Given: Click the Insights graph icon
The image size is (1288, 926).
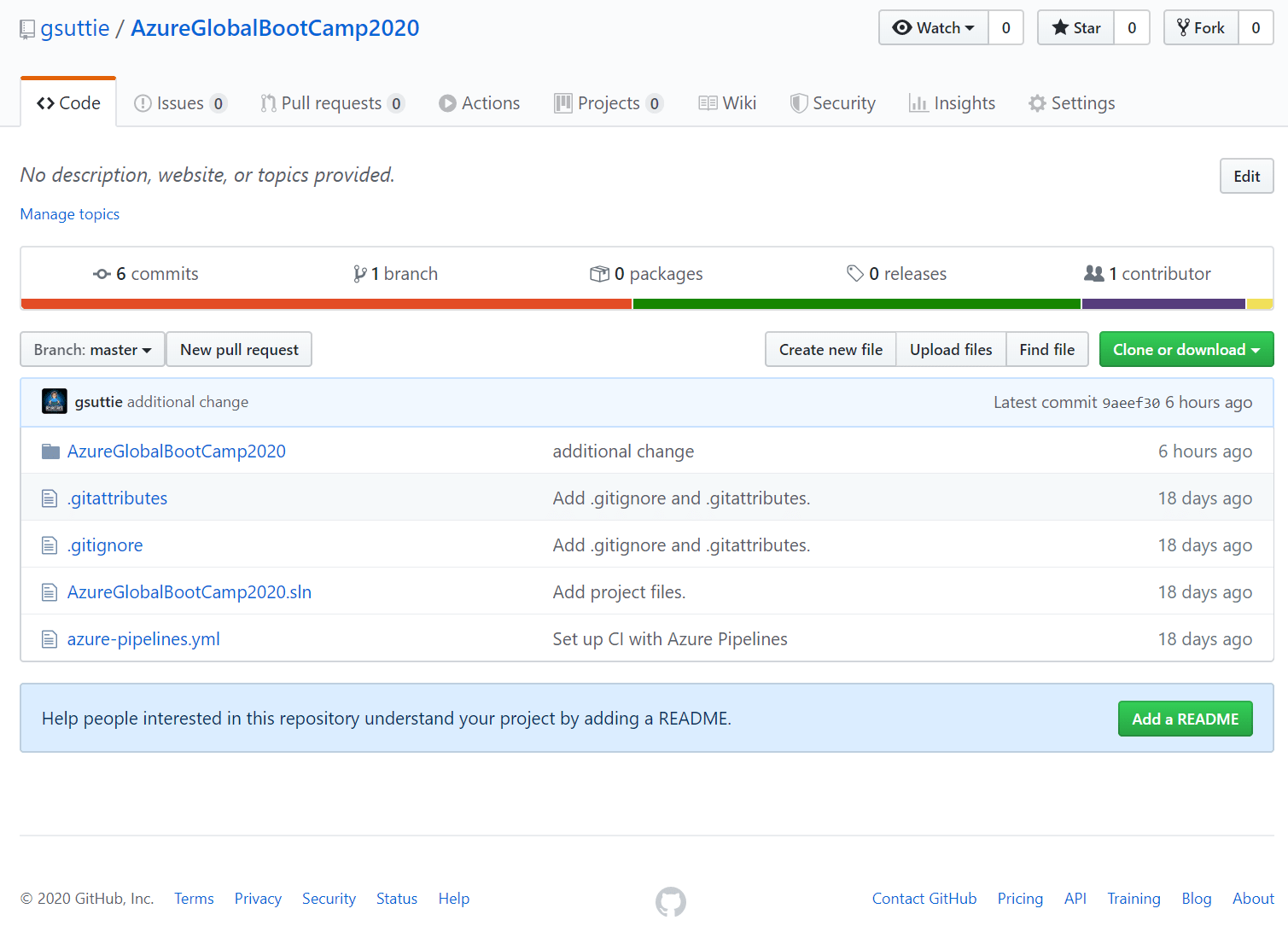Looking at the screenshot, I should pos(918,103).
